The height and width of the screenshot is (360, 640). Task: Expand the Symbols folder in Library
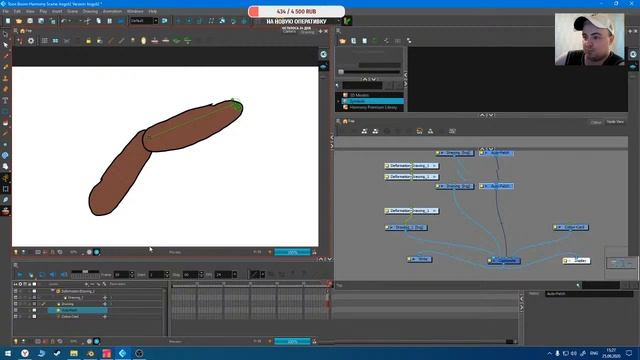[338, 101]
